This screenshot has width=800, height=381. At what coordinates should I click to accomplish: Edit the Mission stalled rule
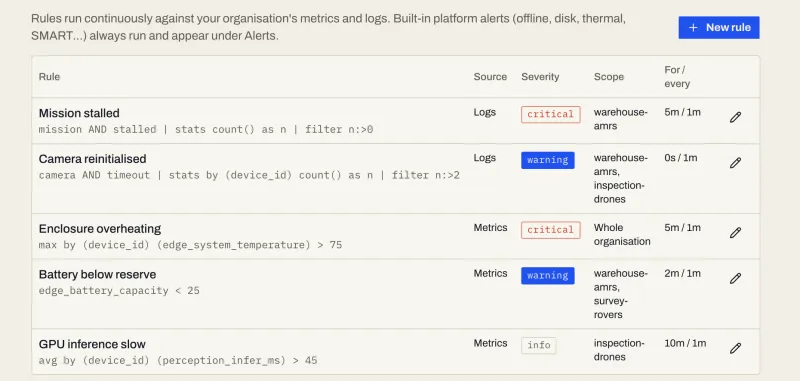735,117
